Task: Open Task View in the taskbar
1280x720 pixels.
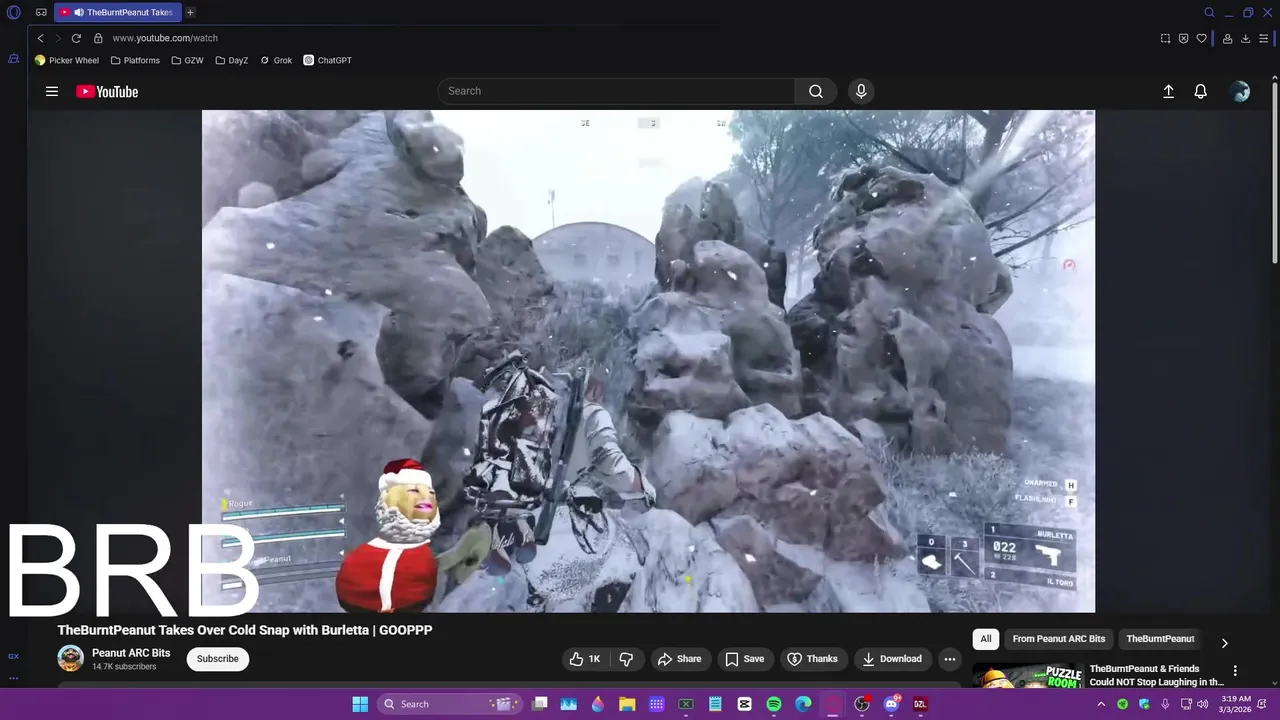Action: click(540, 704)
